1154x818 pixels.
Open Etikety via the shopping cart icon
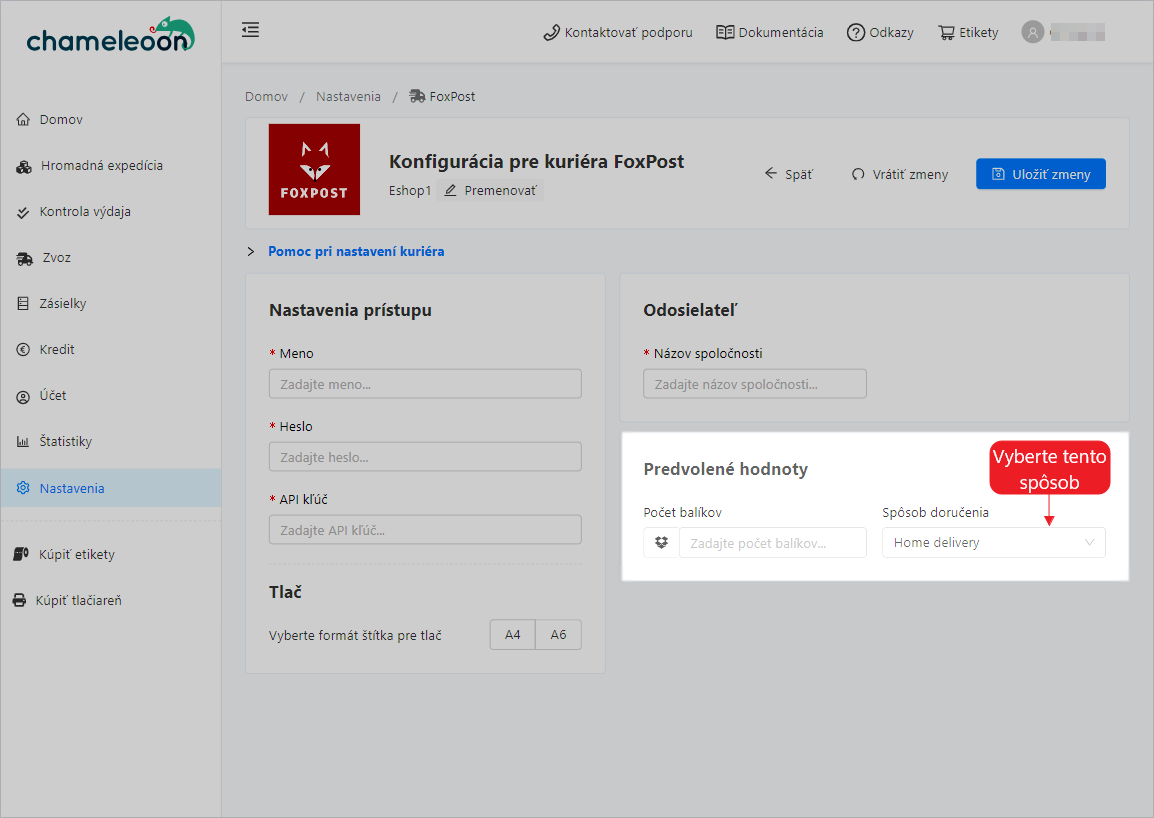tap(946, 32)
